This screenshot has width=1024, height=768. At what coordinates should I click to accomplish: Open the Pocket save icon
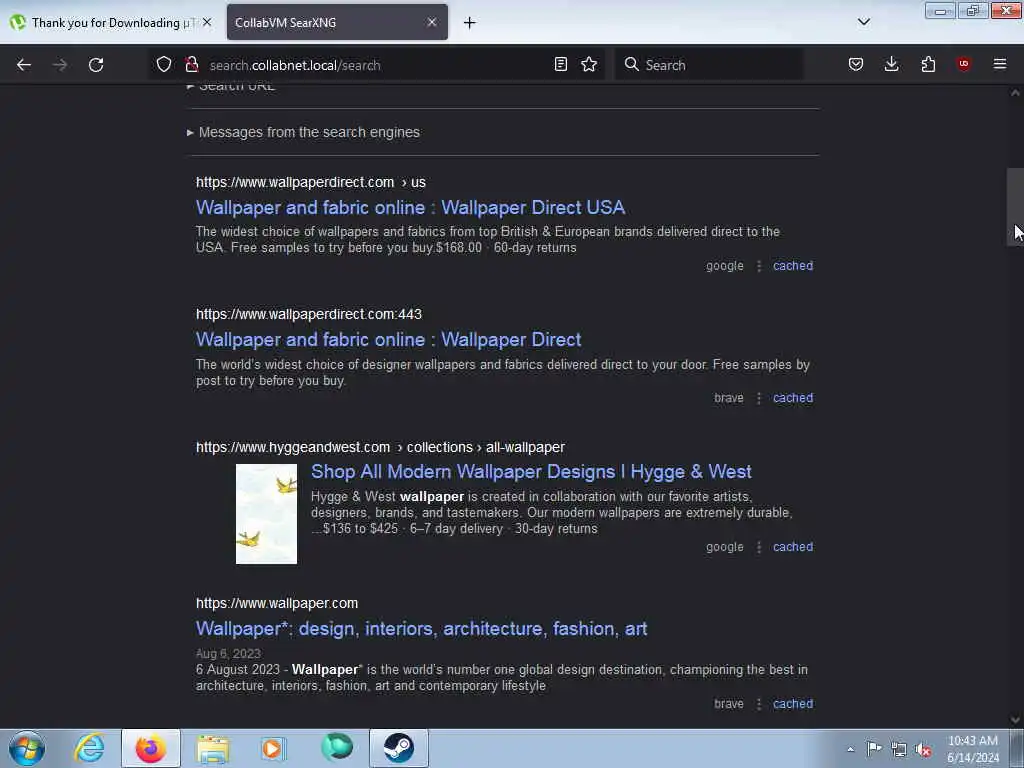[x=856, y=64]
